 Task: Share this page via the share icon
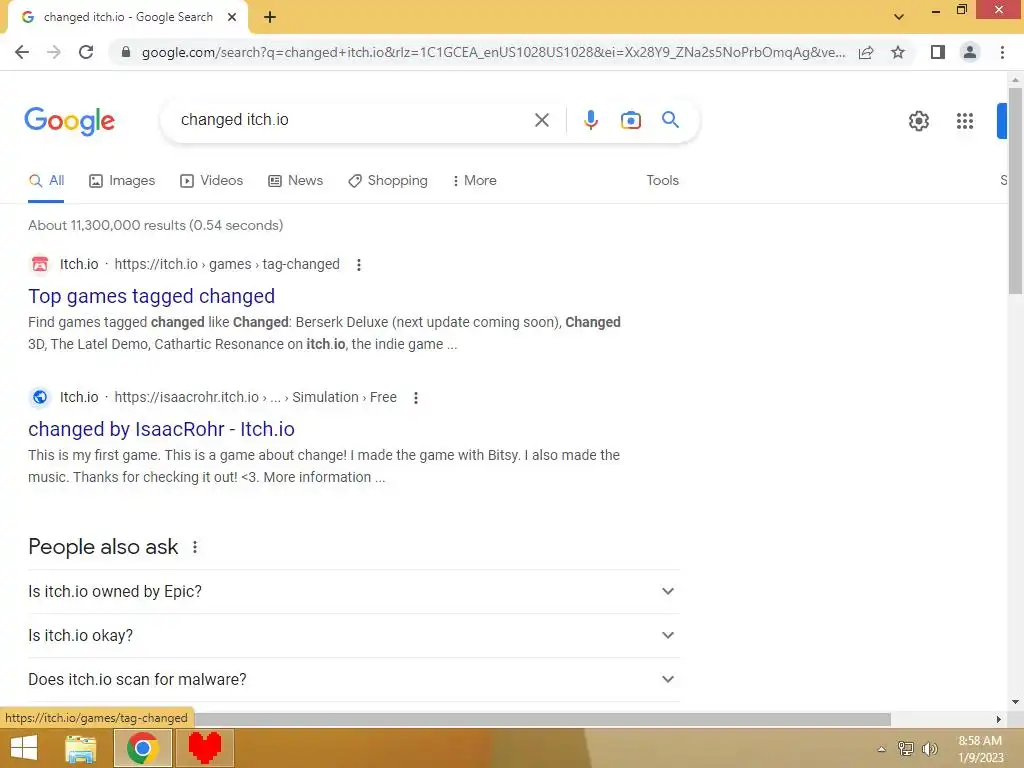click(x=866, y=52)
